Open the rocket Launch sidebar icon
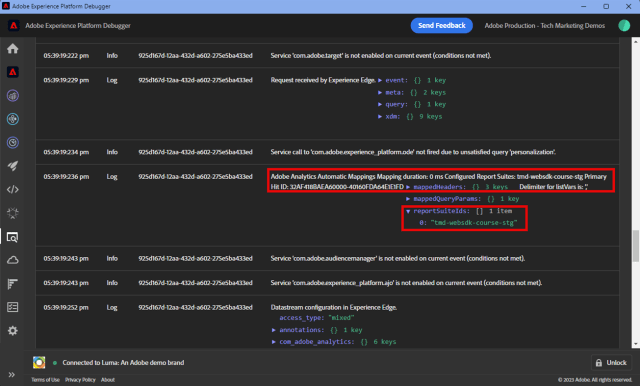 (x=13, y=166)
